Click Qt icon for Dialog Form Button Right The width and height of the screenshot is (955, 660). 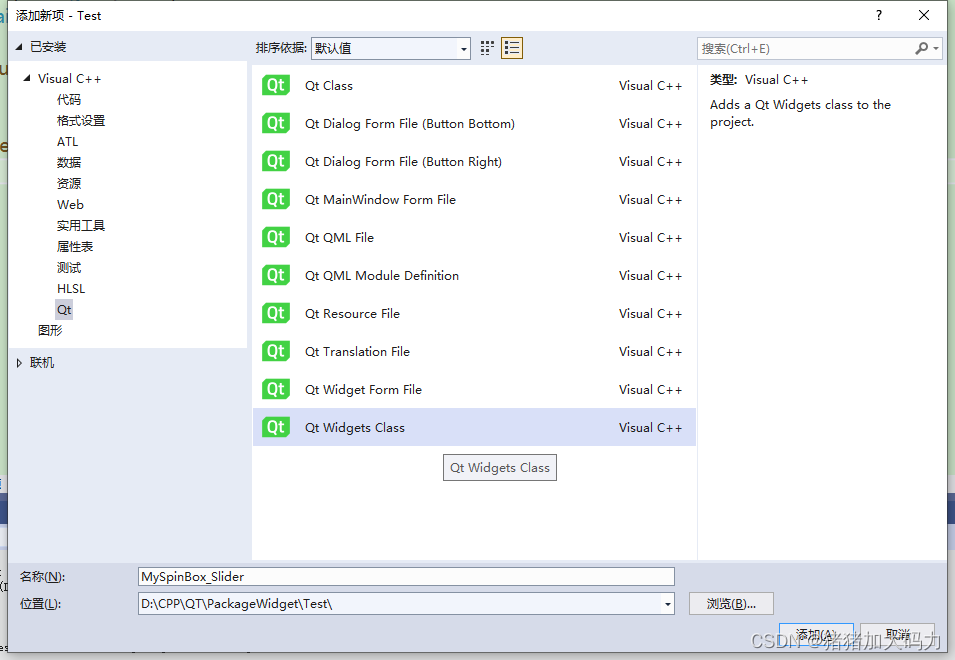click(x=275, y=161)
